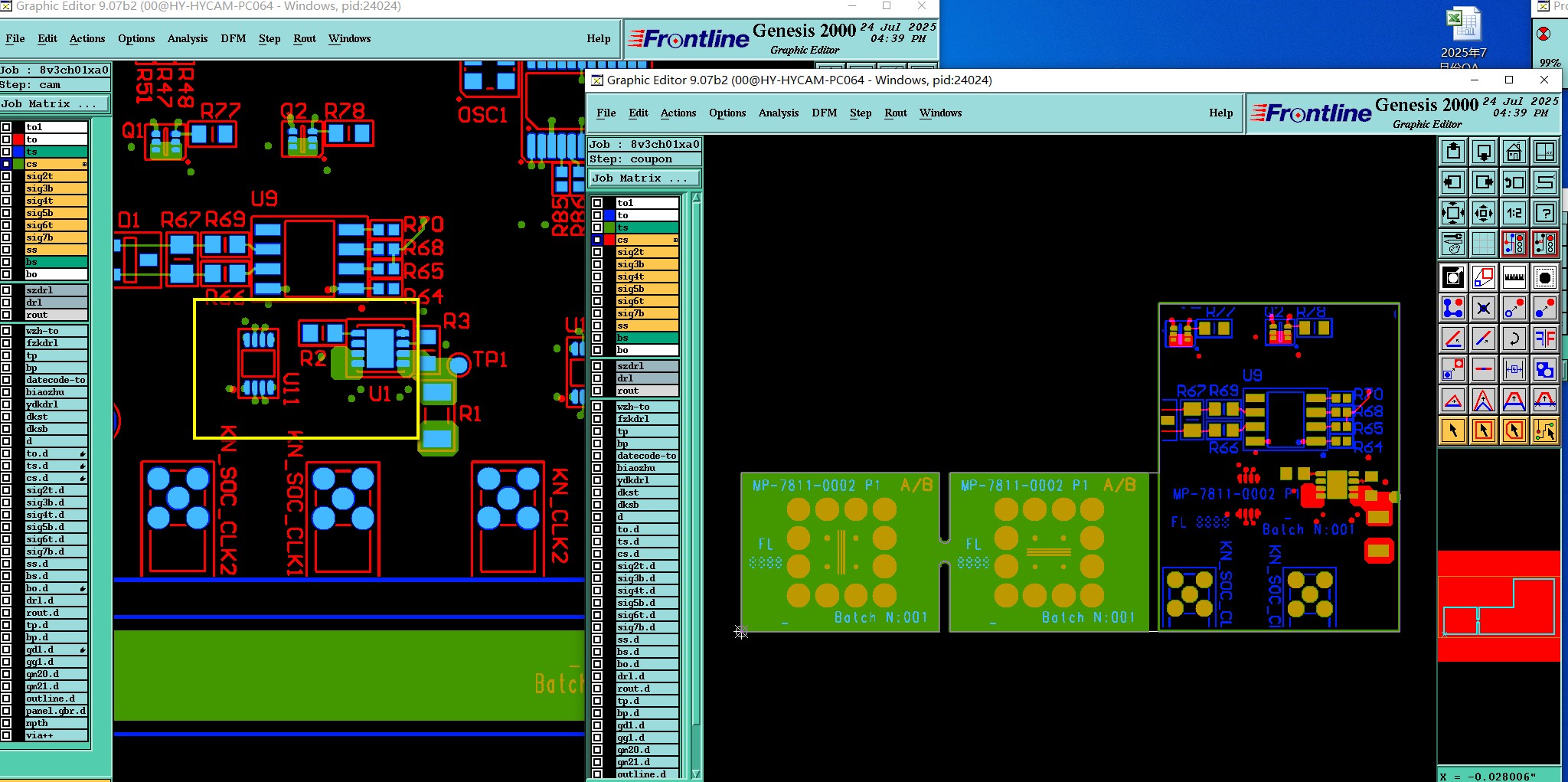Open the Job Matrix button in coupon window

point(644,178)
